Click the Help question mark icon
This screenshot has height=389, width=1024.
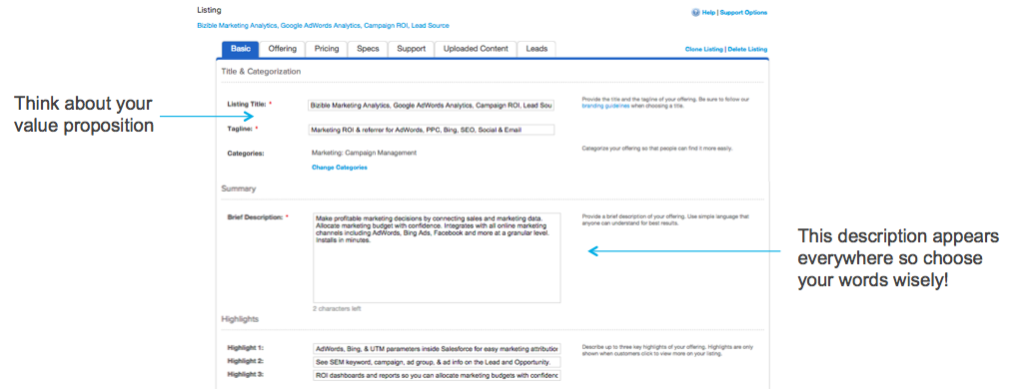(x=696, y=12)
